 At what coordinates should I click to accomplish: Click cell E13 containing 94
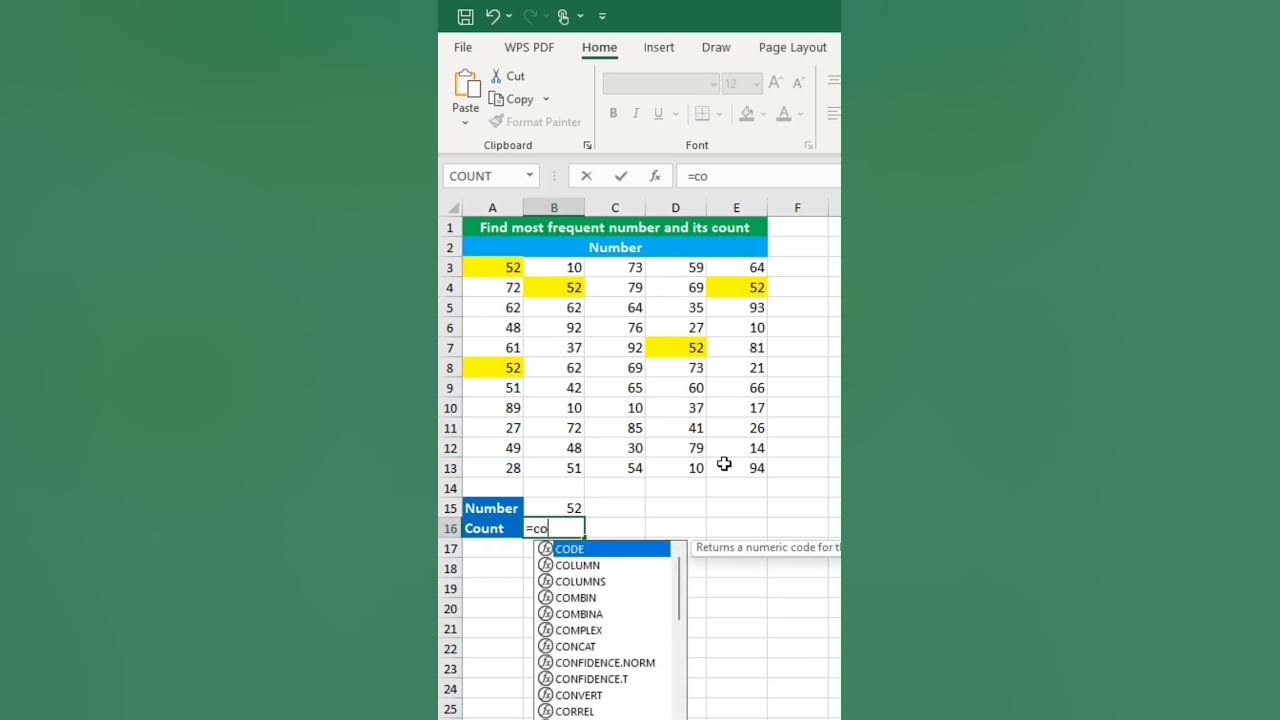tap(737, 468)
